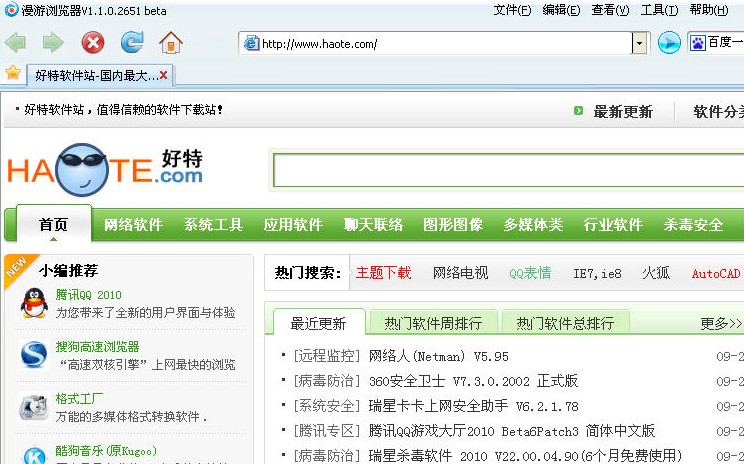744x464 pixels.
Task: Click the green Back arrow button
Action: pyautogui.click(x=16, y=43)
